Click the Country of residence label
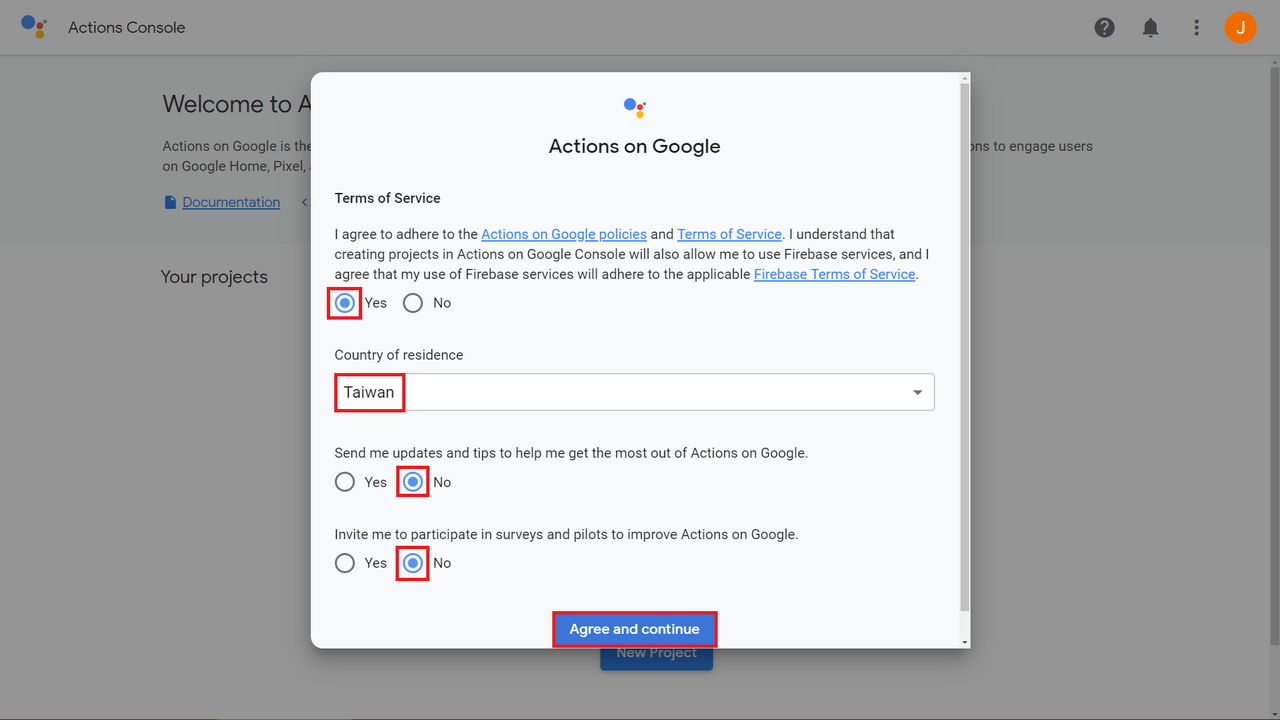This screenshot has width=1280, height=720. click(399, 355)
